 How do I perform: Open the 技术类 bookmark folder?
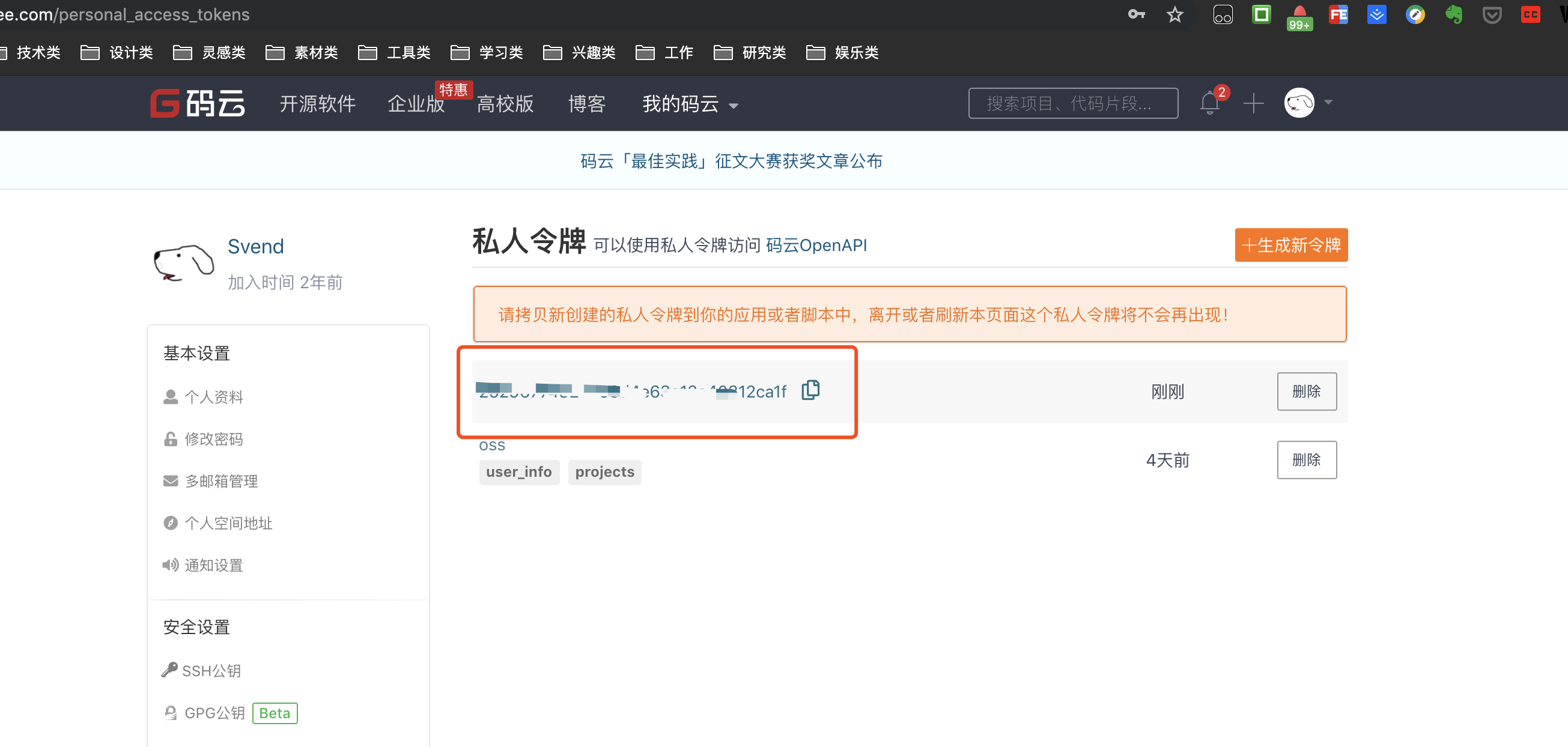tap(29, 52)
